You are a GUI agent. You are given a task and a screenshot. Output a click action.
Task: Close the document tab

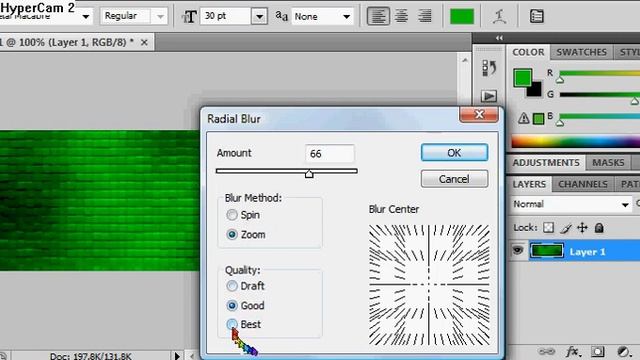[x=144, y=42]
